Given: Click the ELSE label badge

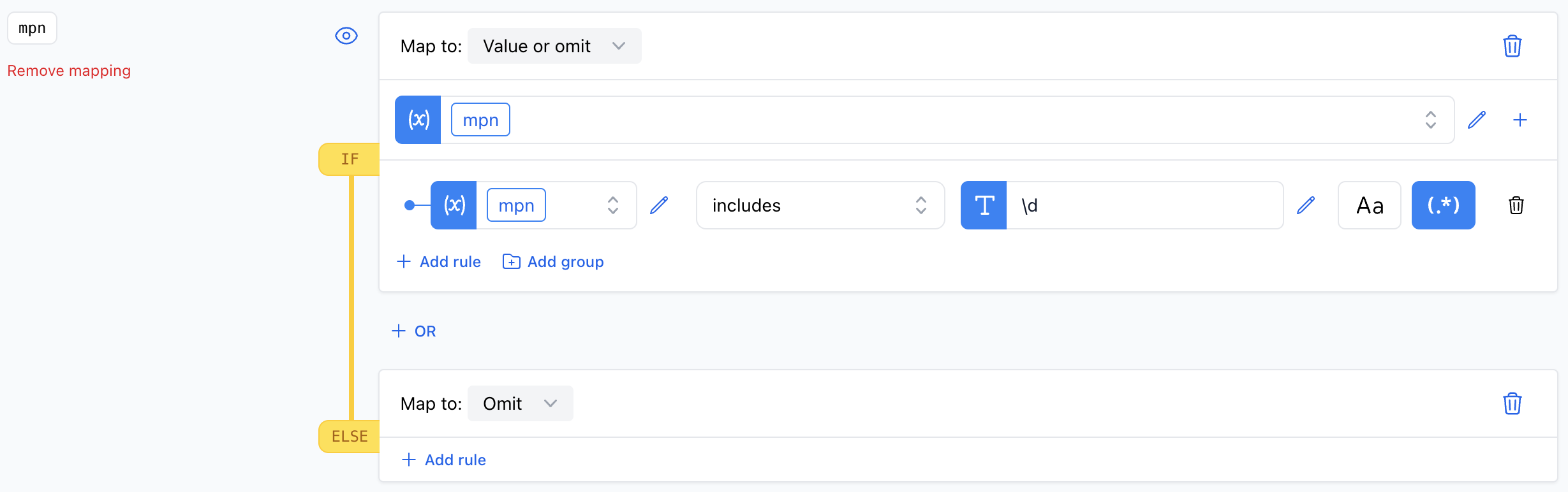Looking at the screenshot, I should [x=350, y=437].
